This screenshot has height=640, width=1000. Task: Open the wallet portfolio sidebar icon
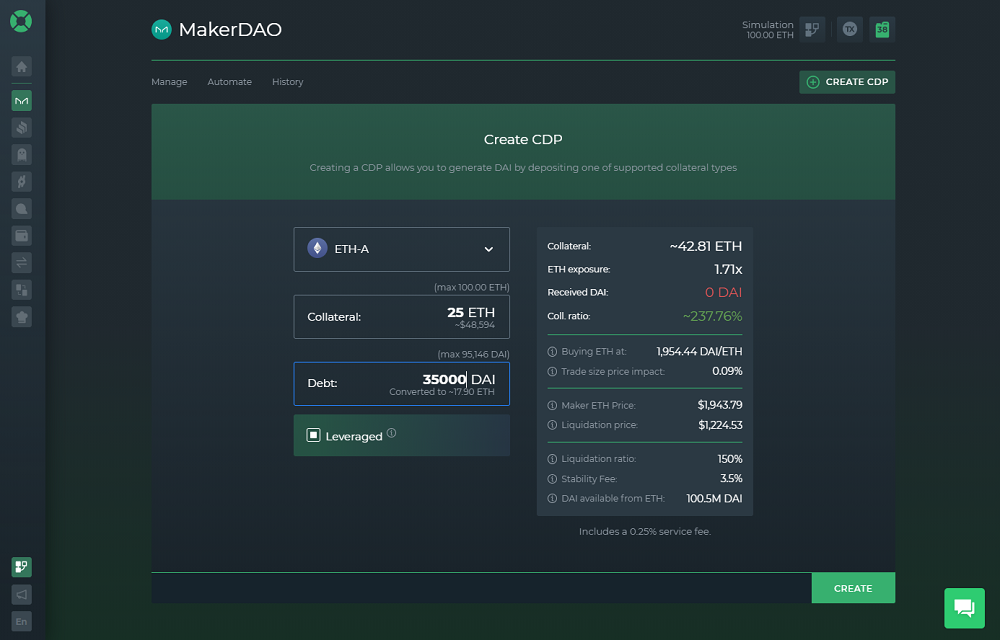[22, 236]
